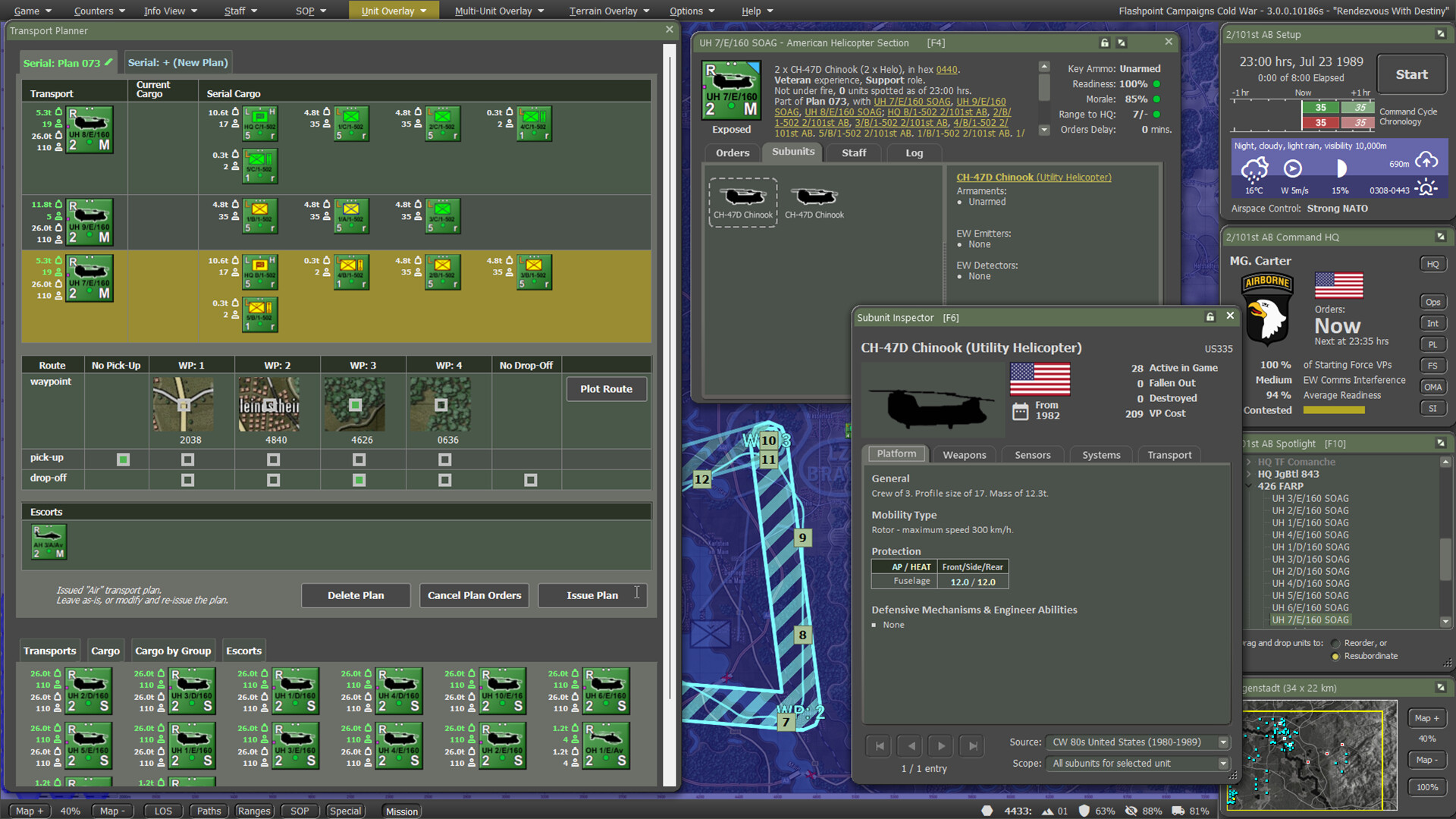The height and width of the screenshot is (819, 1456).
Task: Click the lock icon on the Subunit Inspector titlebar
Action: pos(1210,317)
